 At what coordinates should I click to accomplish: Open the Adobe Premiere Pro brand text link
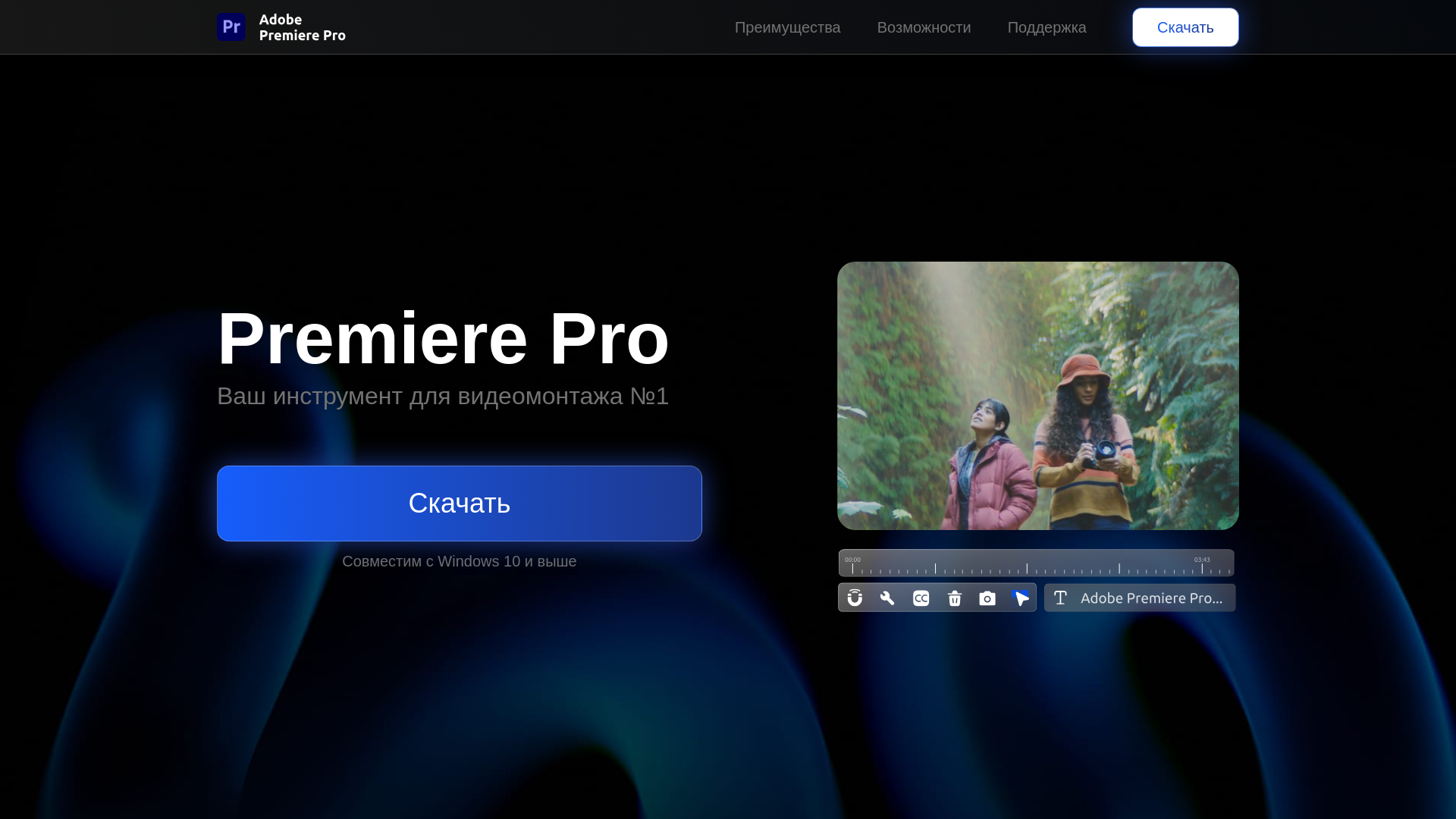pyautogui.click(x=302, y=27)
